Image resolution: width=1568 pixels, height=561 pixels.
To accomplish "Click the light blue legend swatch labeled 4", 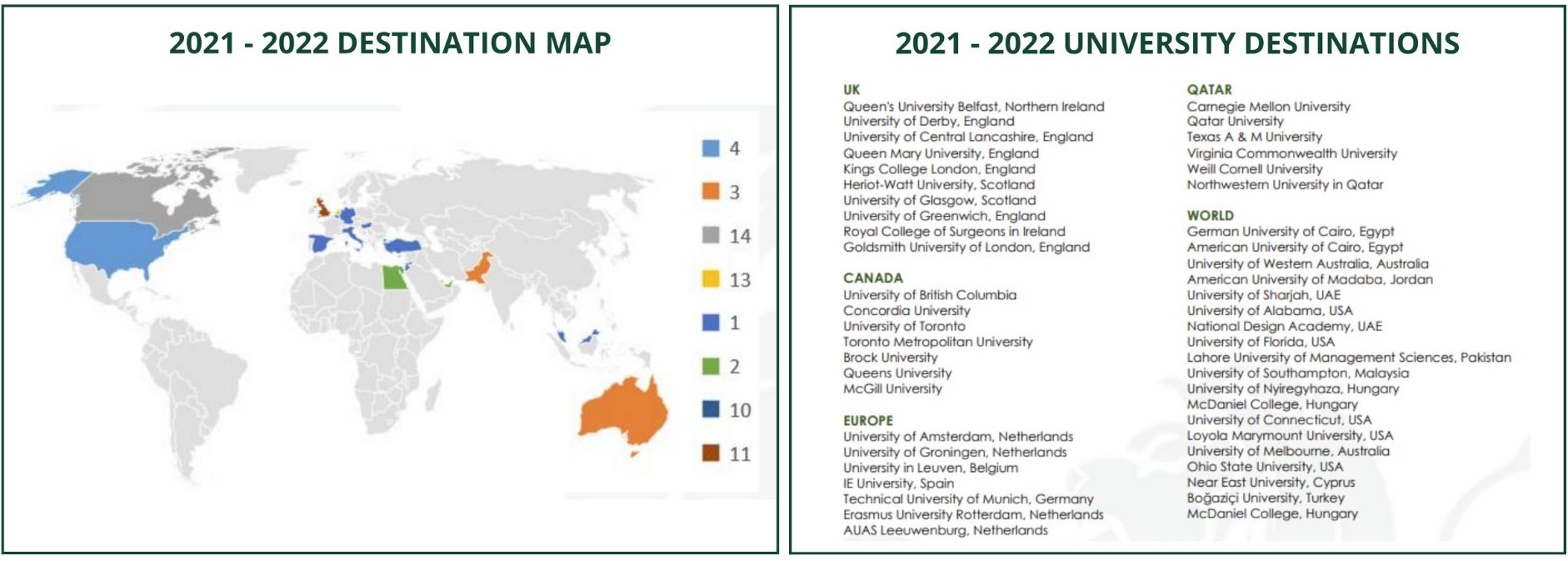I will 710,148.
